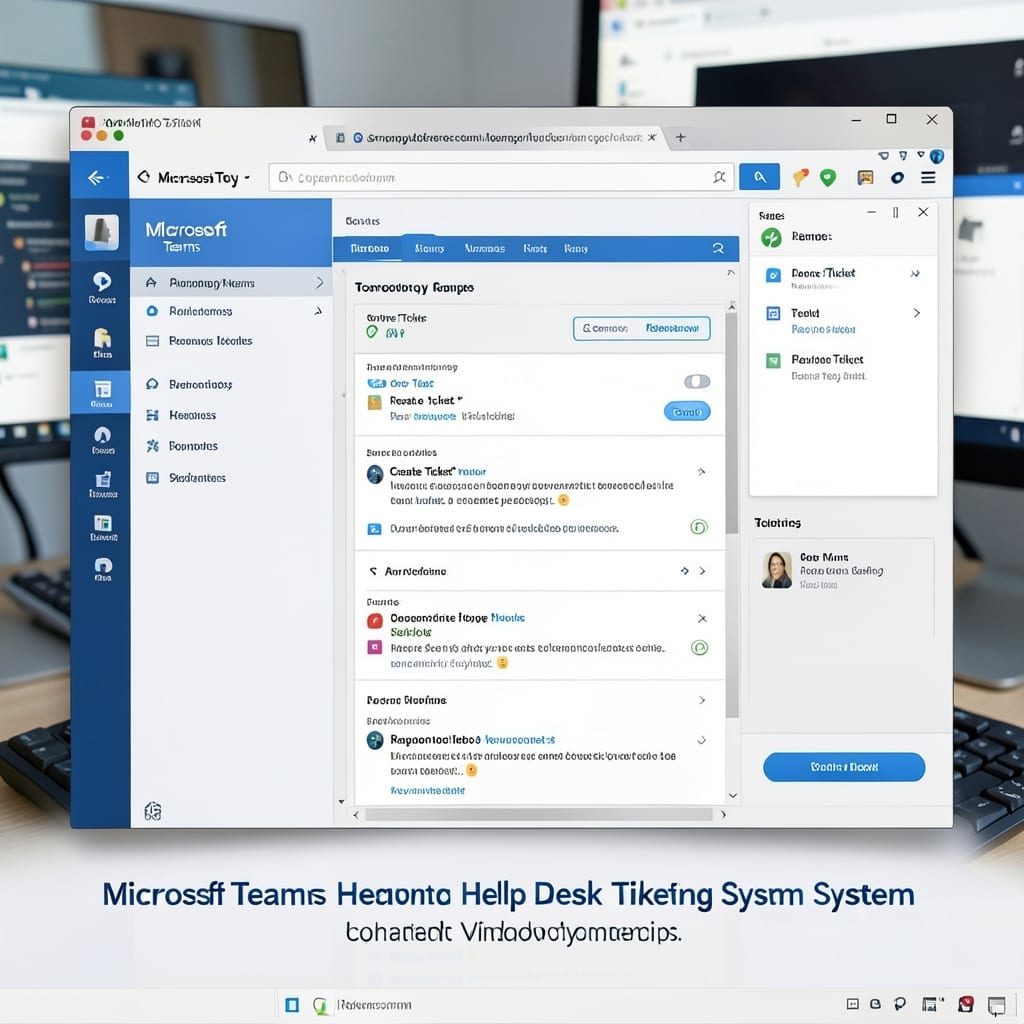This screenshot has height=1024, width=1024.
Task: Expand the Rlanonogy Nems sidebar chevron
Action: [319, 282]
